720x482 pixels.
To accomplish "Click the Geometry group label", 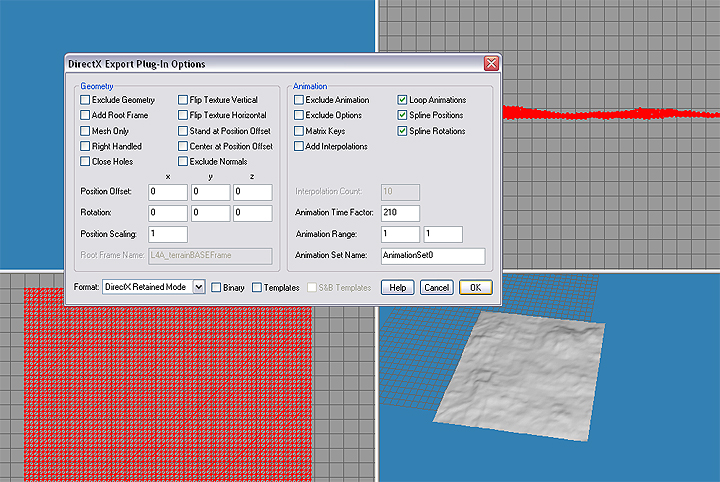I will click(x=96, y=86).
